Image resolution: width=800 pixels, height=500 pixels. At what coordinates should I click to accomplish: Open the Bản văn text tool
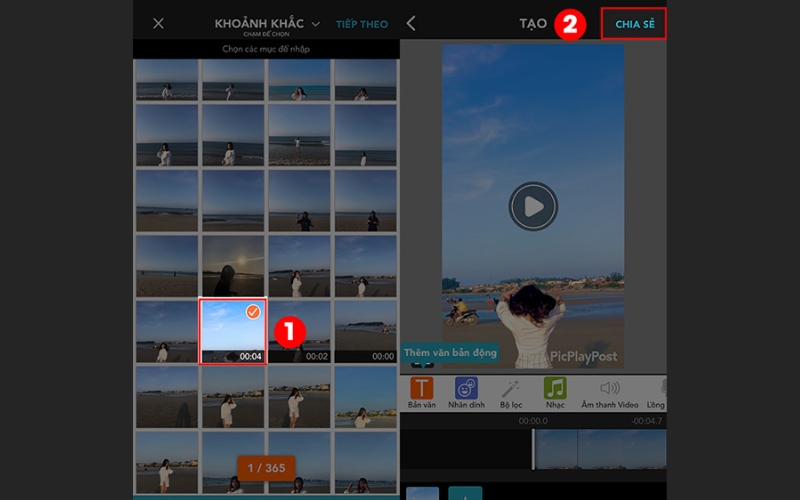click(422, 390)
